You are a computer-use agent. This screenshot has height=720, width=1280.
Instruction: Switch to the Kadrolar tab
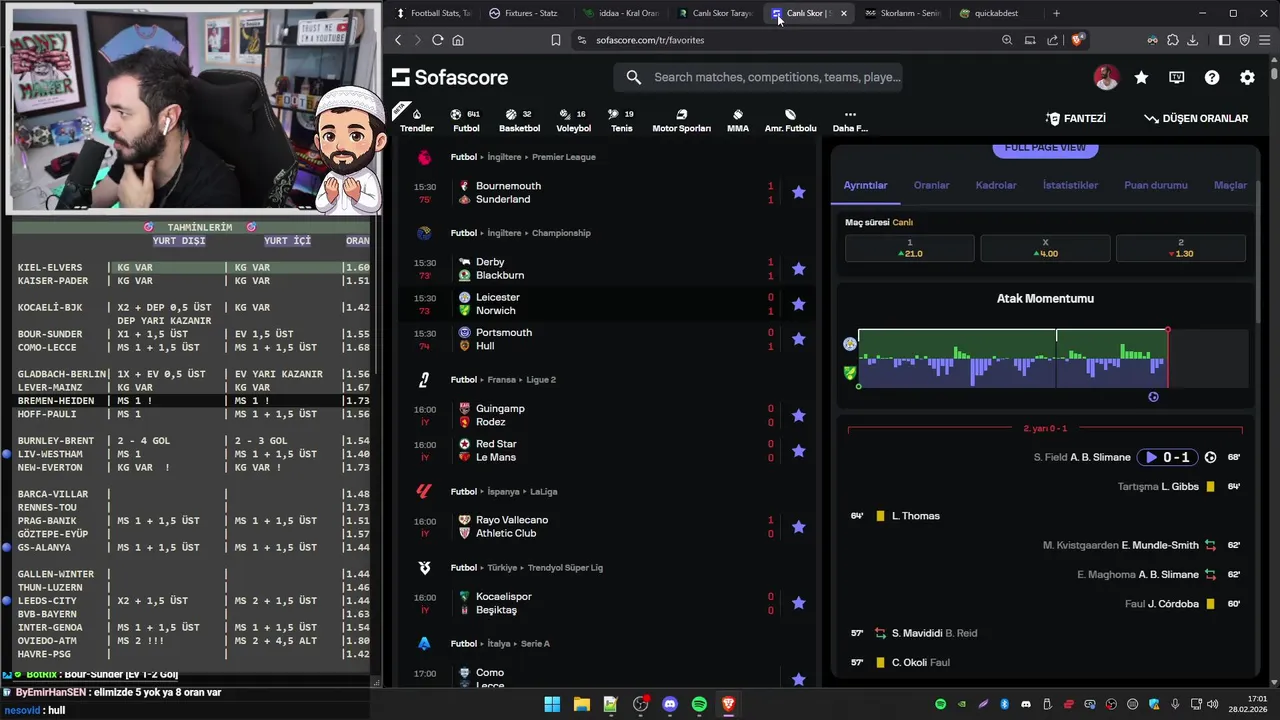click(x=996, y=185)
